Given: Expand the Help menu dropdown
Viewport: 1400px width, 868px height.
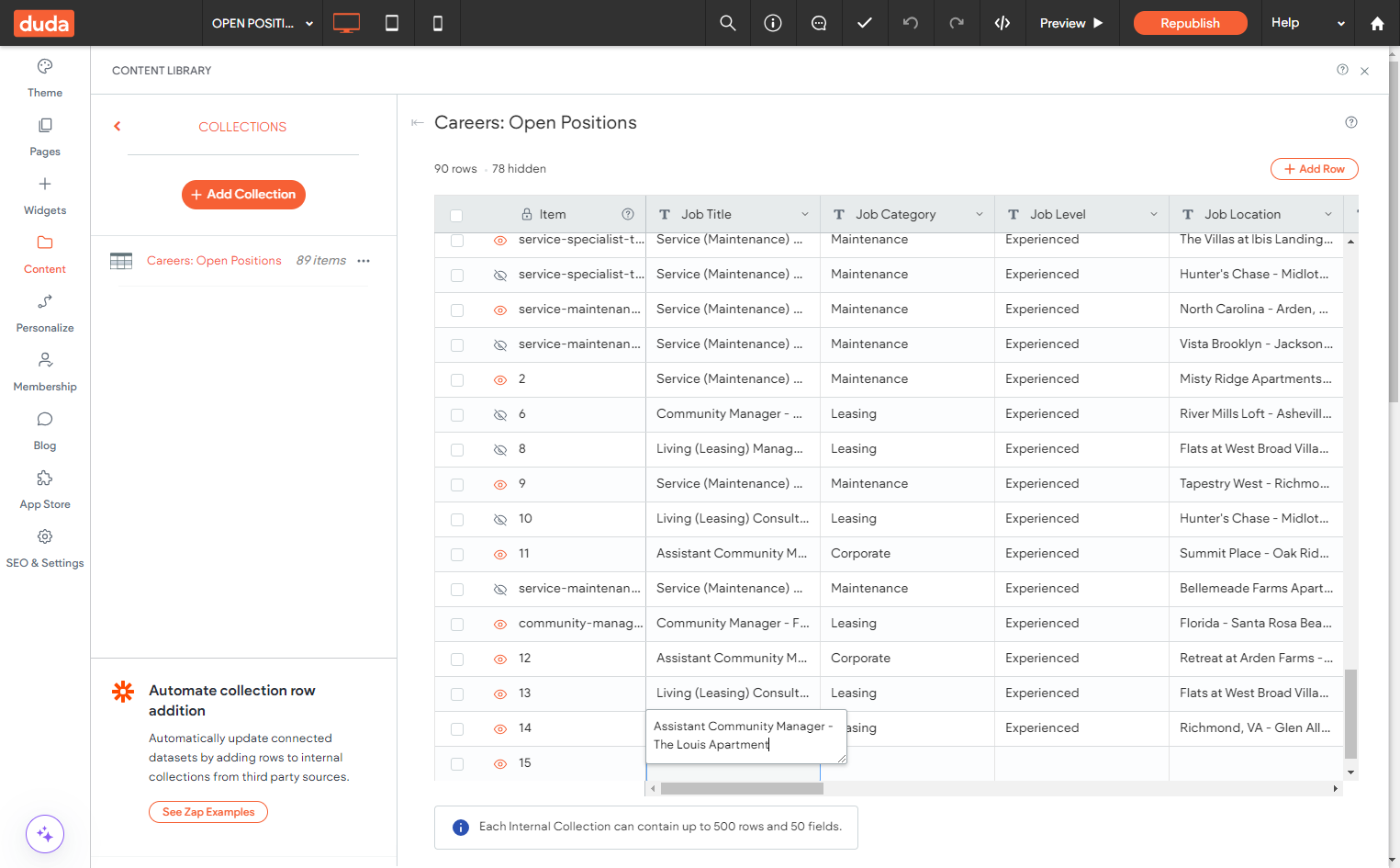Looking at the screenshot, I should point(1307,23).
